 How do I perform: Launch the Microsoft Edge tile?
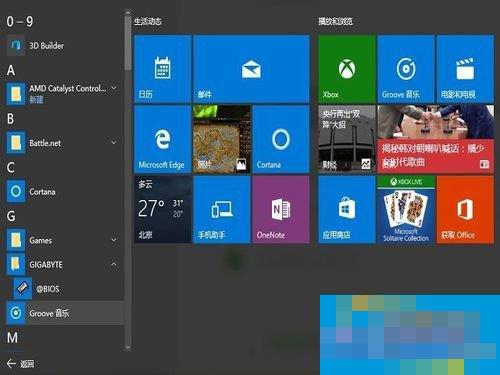point(163,139)
